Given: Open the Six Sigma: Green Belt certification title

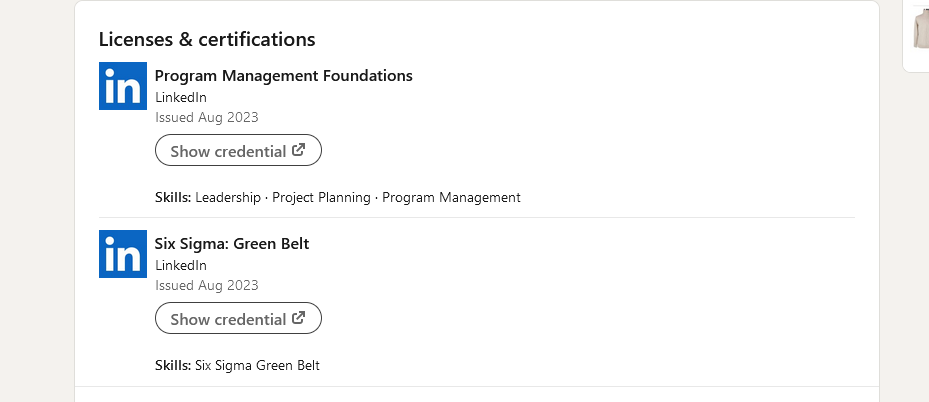Looking at the screenshot, I should [232, 244].
